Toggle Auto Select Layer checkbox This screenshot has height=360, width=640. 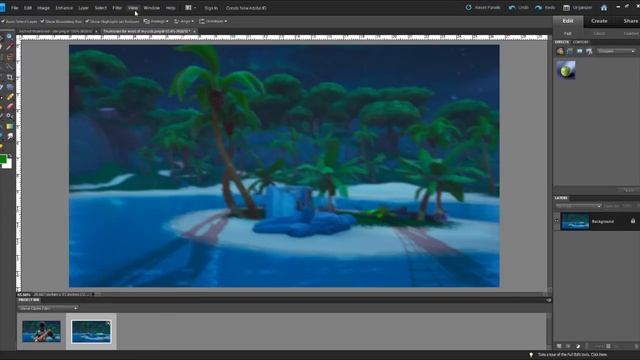click(3, 21)
